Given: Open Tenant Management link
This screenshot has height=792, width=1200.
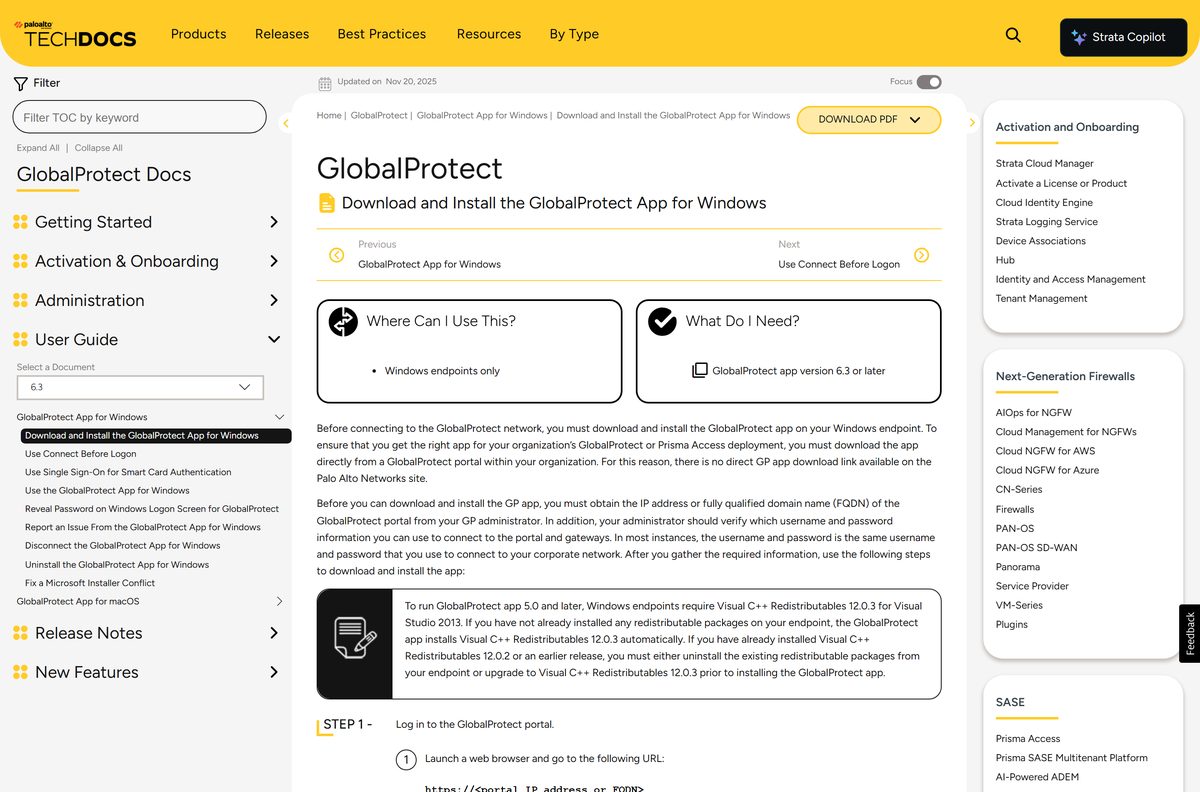Looking at the screenshot, I should tap(1041, 299).
